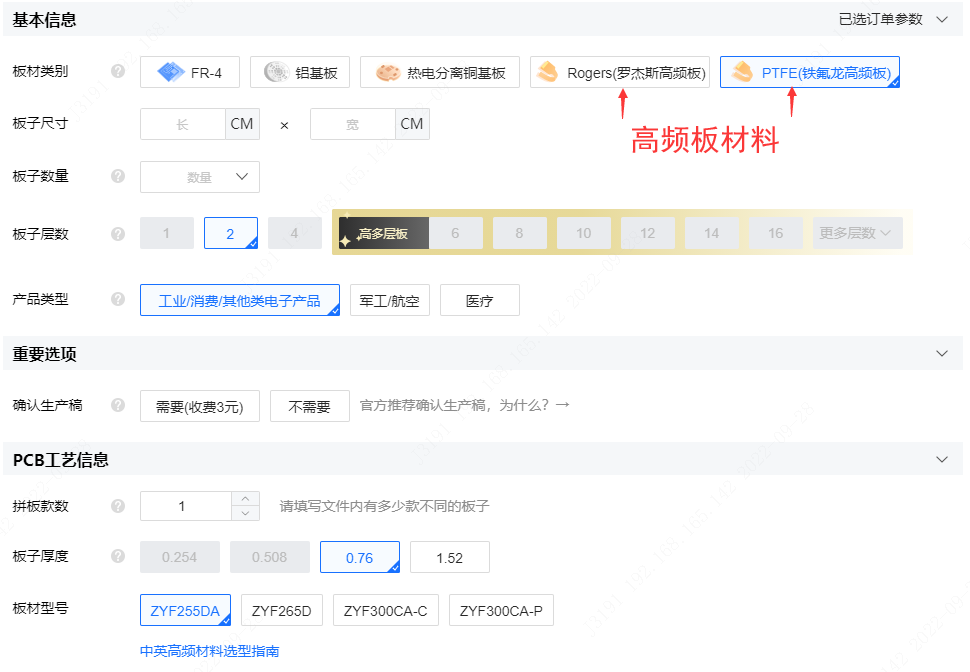Screen dimensions: 970x672
Task: Select 16 layer board
Action: click(x=776, y=233)
